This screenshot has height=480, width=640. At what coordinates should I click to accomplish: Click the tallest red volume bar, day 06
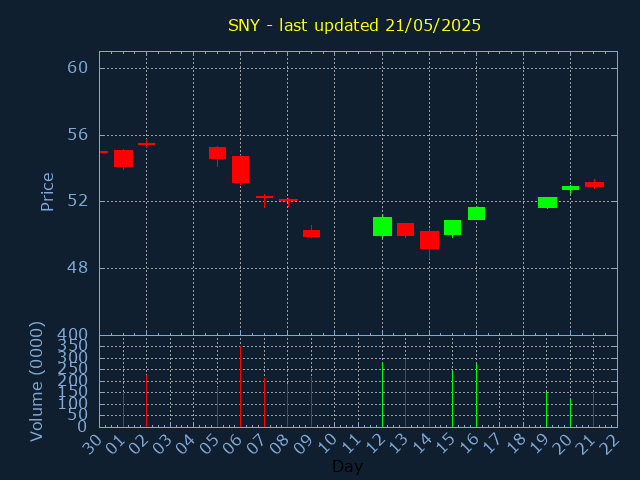(240, 387)
